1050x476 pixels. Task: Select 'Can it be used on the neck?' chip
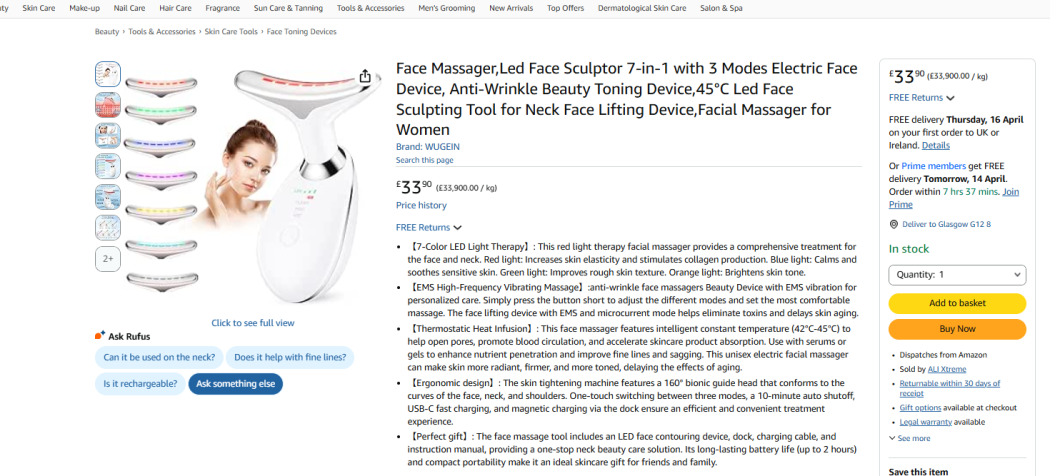159,357
